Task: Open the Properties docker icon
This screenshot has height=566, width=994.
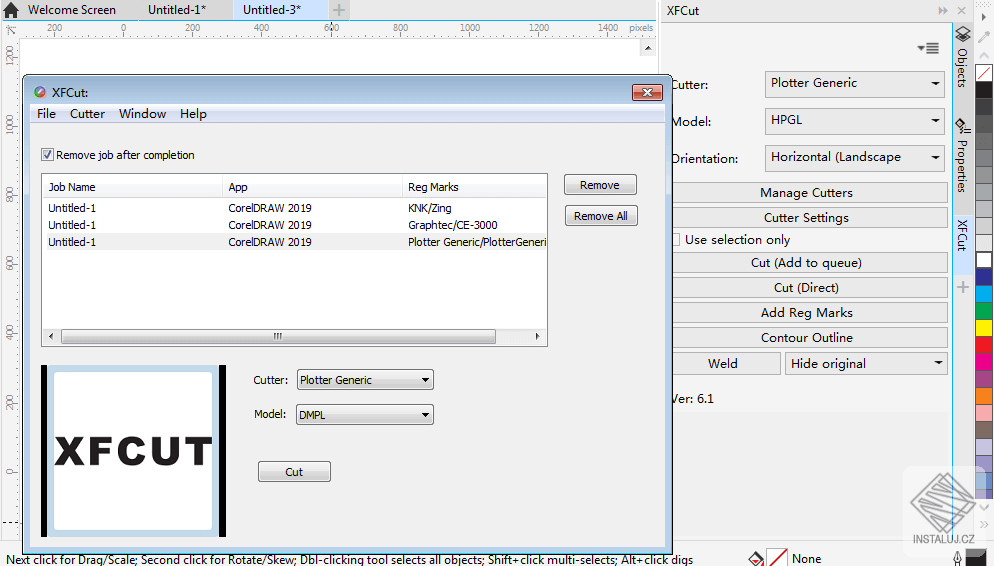Action: tap(962, 125)
